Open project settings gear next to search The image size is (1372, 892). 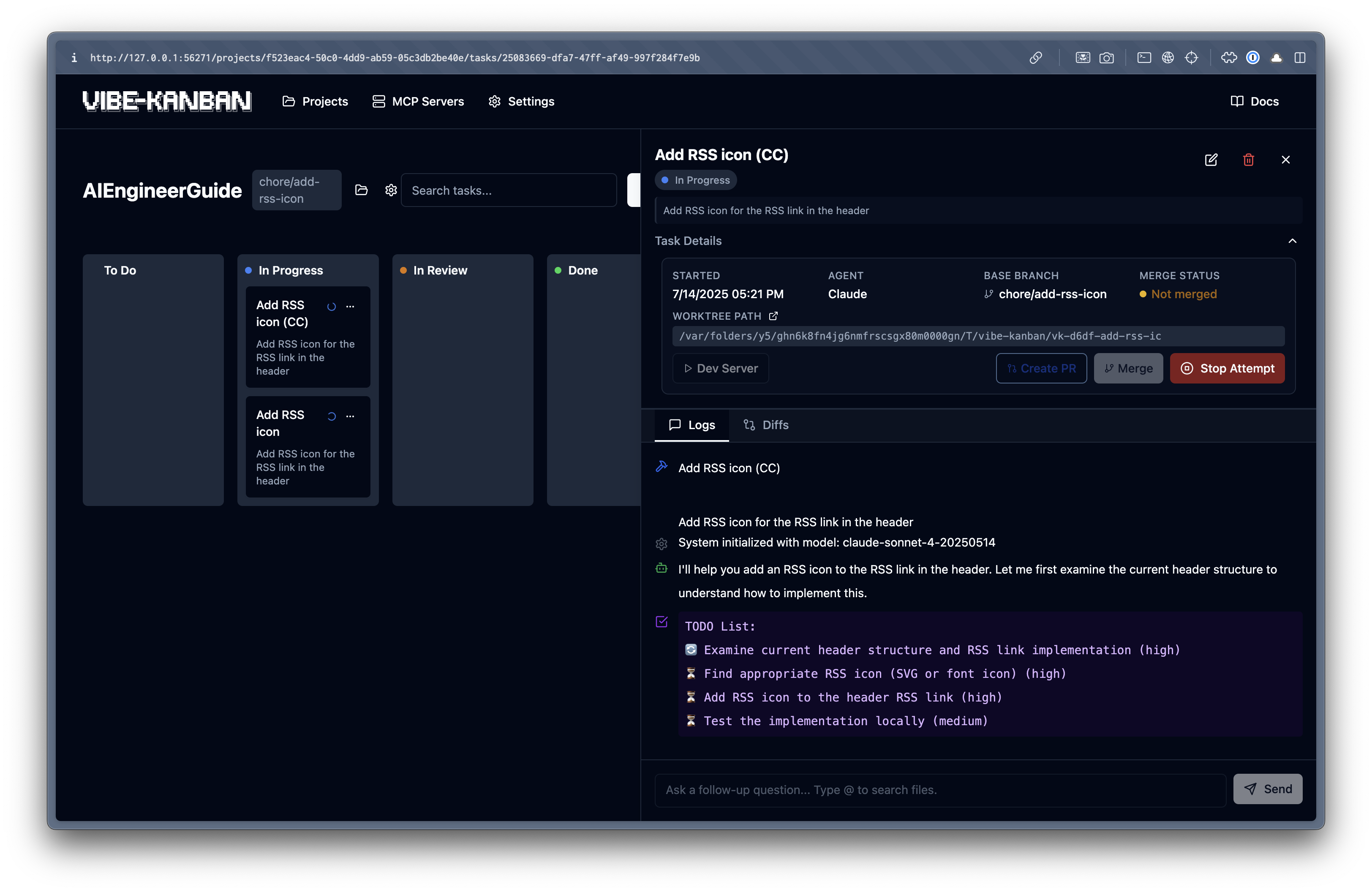[391, 190]
